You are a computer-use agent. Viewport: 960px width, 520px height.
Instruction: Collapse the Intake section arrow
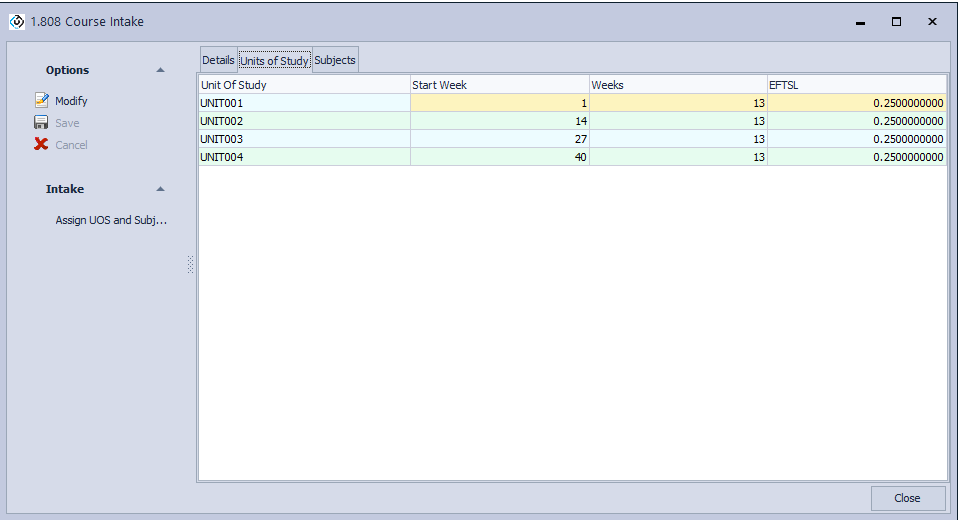click(160, 189)
